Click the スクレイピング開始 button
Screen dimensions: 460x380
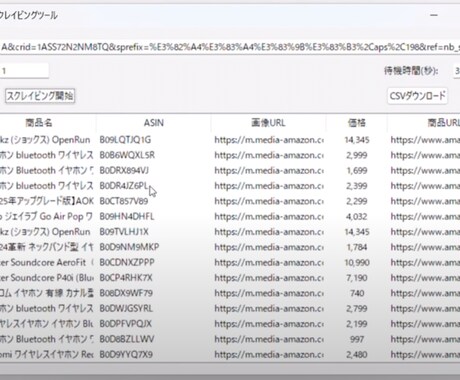(40, 96)
